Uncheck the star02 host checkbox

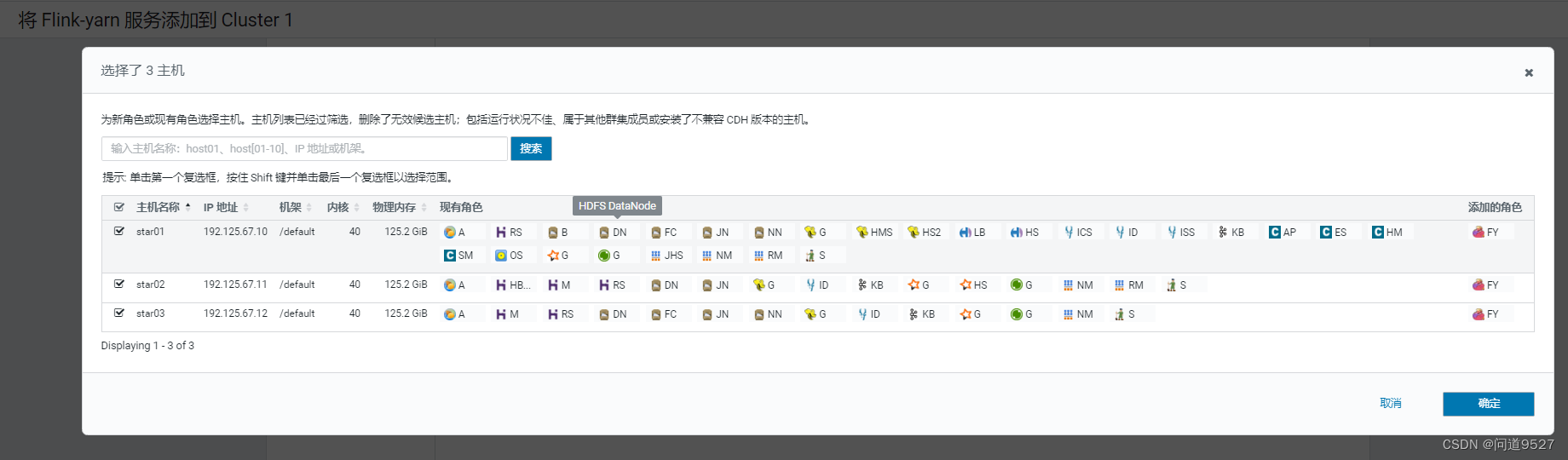119,284
